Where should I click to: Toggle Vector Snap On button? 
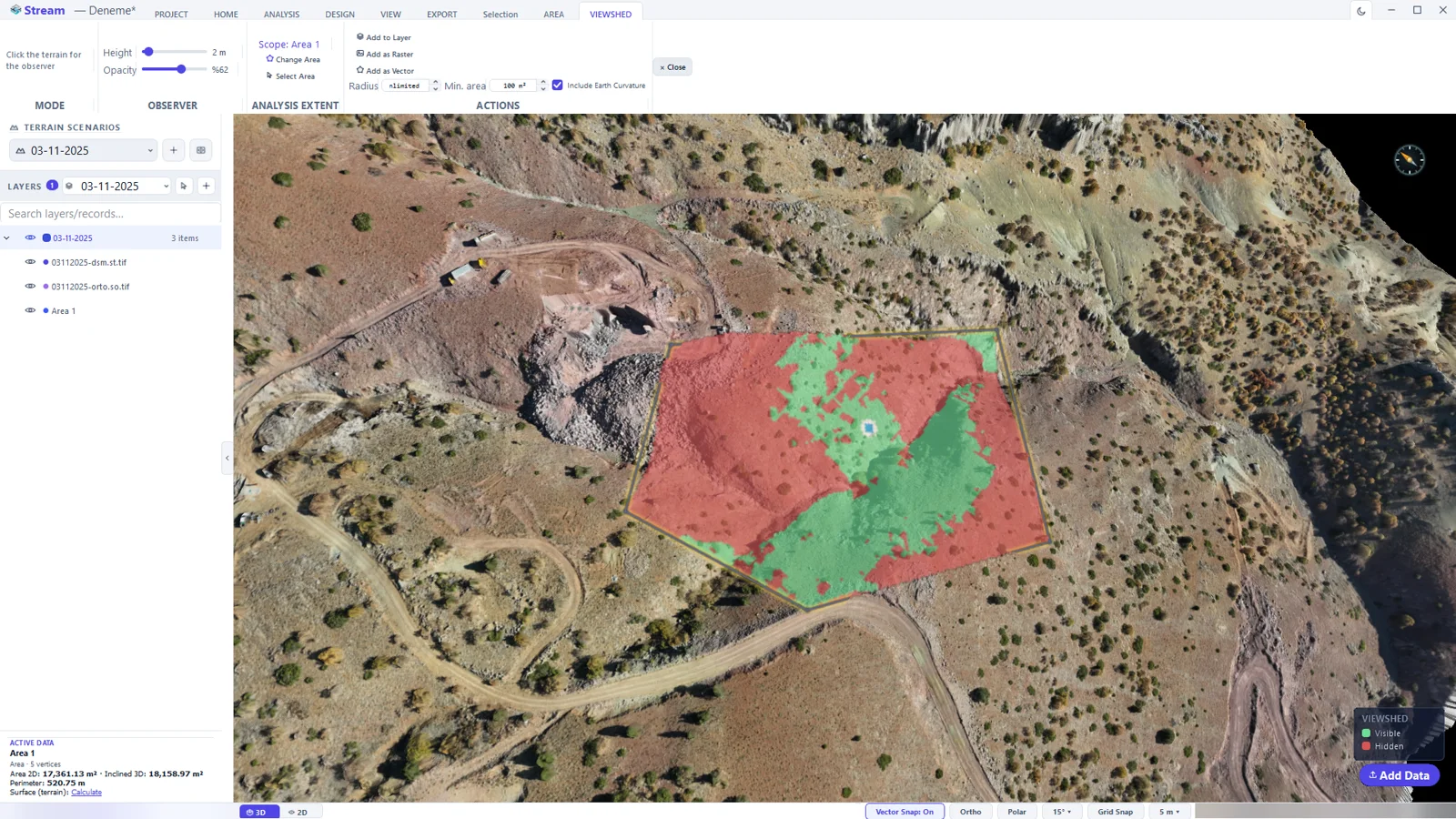pyautogui.click(x=905, y=812)
